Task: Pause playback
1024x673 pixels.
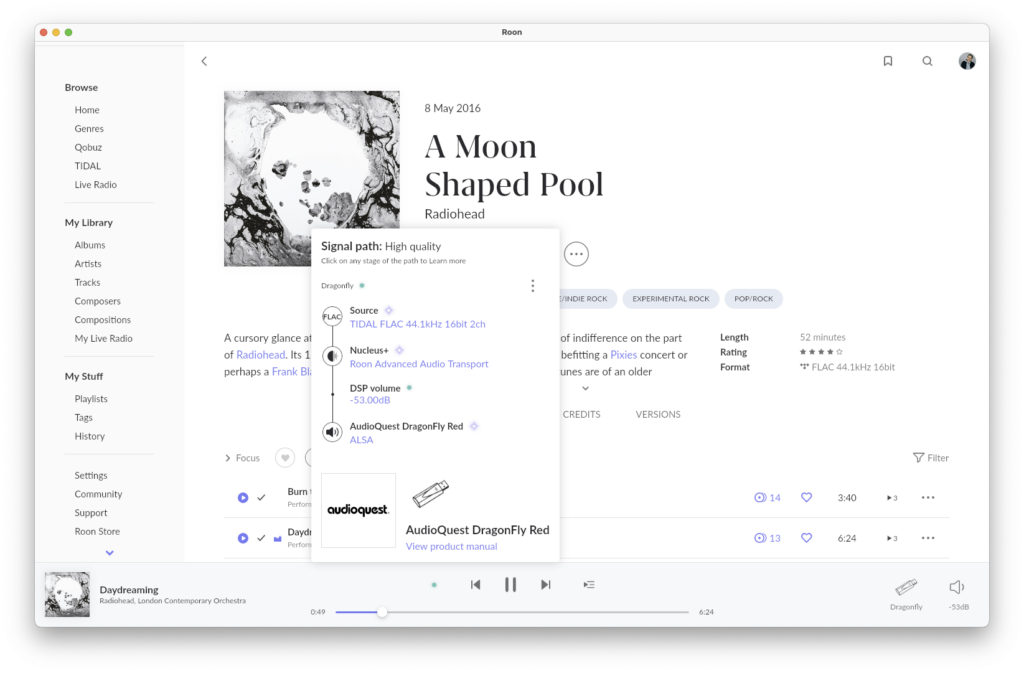Action: pos(511,584)
